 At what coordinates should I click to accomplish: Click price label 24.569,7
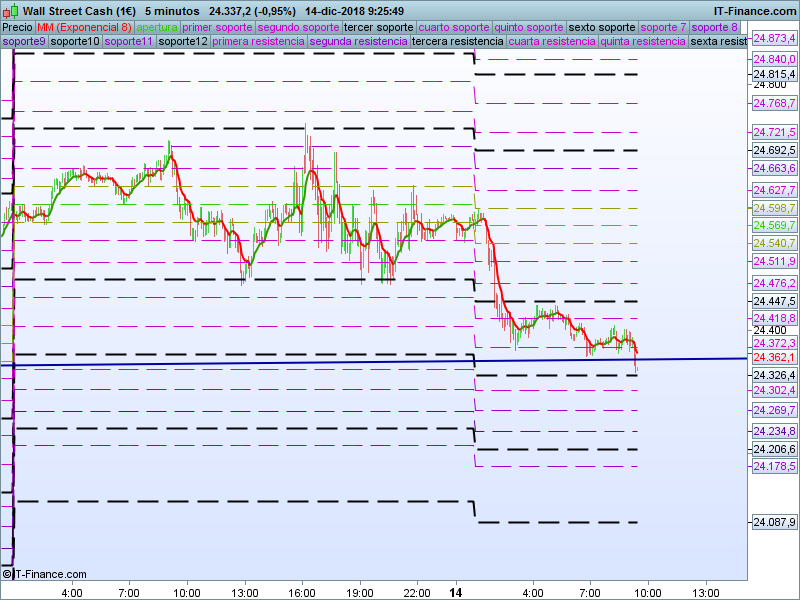(x=774, y=226)
